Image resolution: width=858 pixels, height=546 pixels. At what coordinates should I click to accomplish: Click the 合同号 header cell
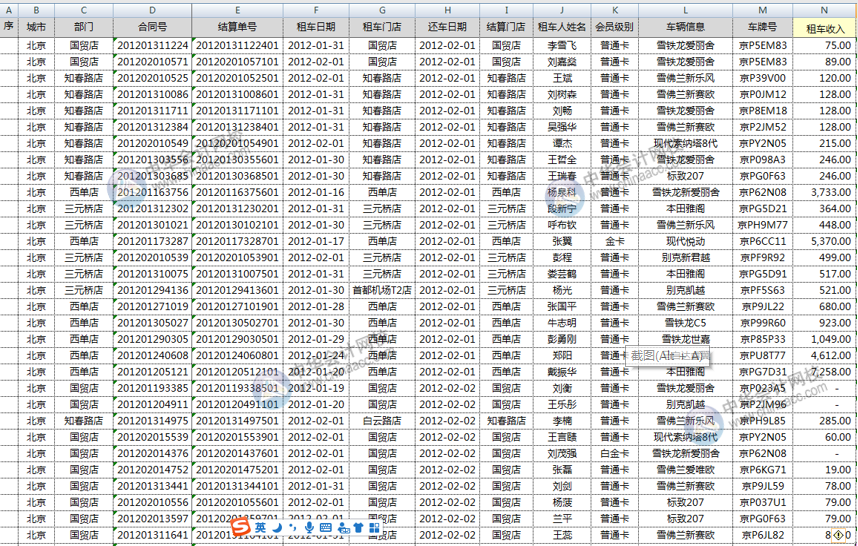pos(152,27)
